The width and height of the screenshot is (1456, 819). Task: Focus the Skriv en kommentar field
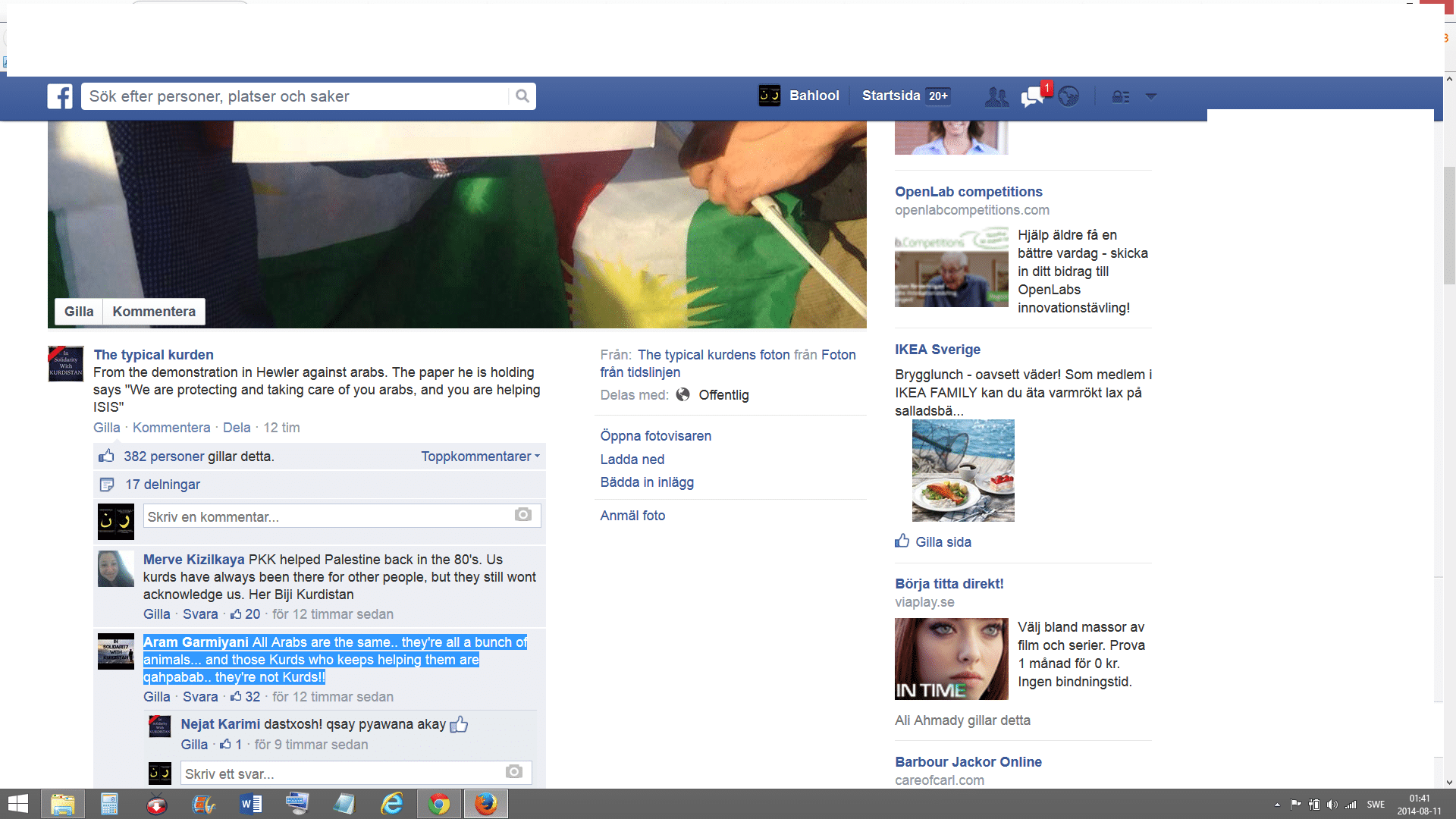(x=342, y=516)
